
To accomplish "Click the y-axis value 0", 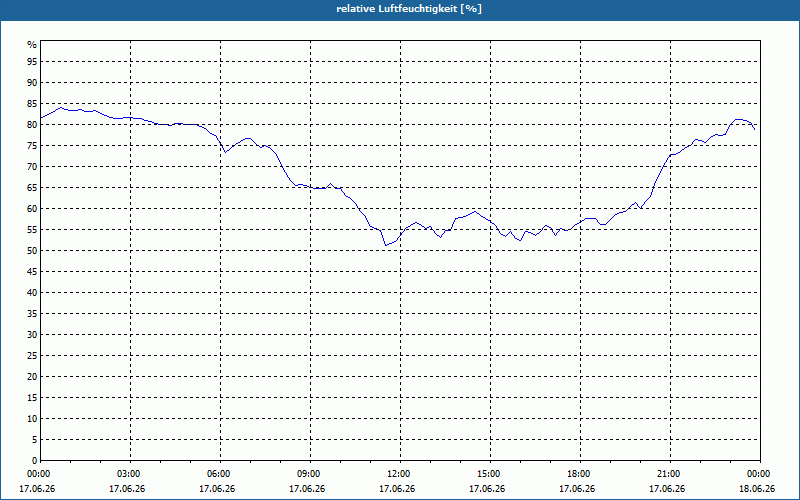I will [35, 461].
